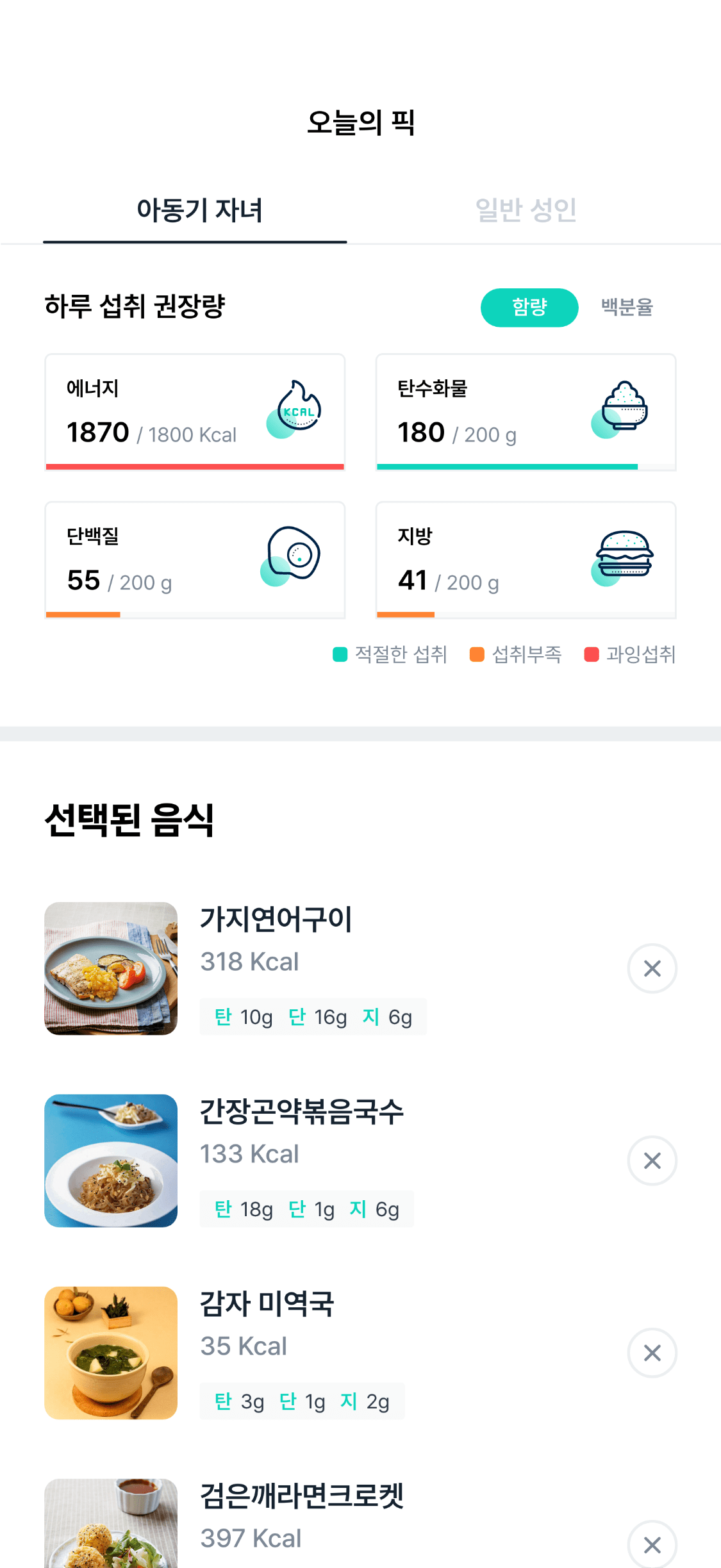Viewport: 721px width, 1568px height.
Task: Remove 검은깨라면크로켓 with the X icon
Action: (652, 1544)
